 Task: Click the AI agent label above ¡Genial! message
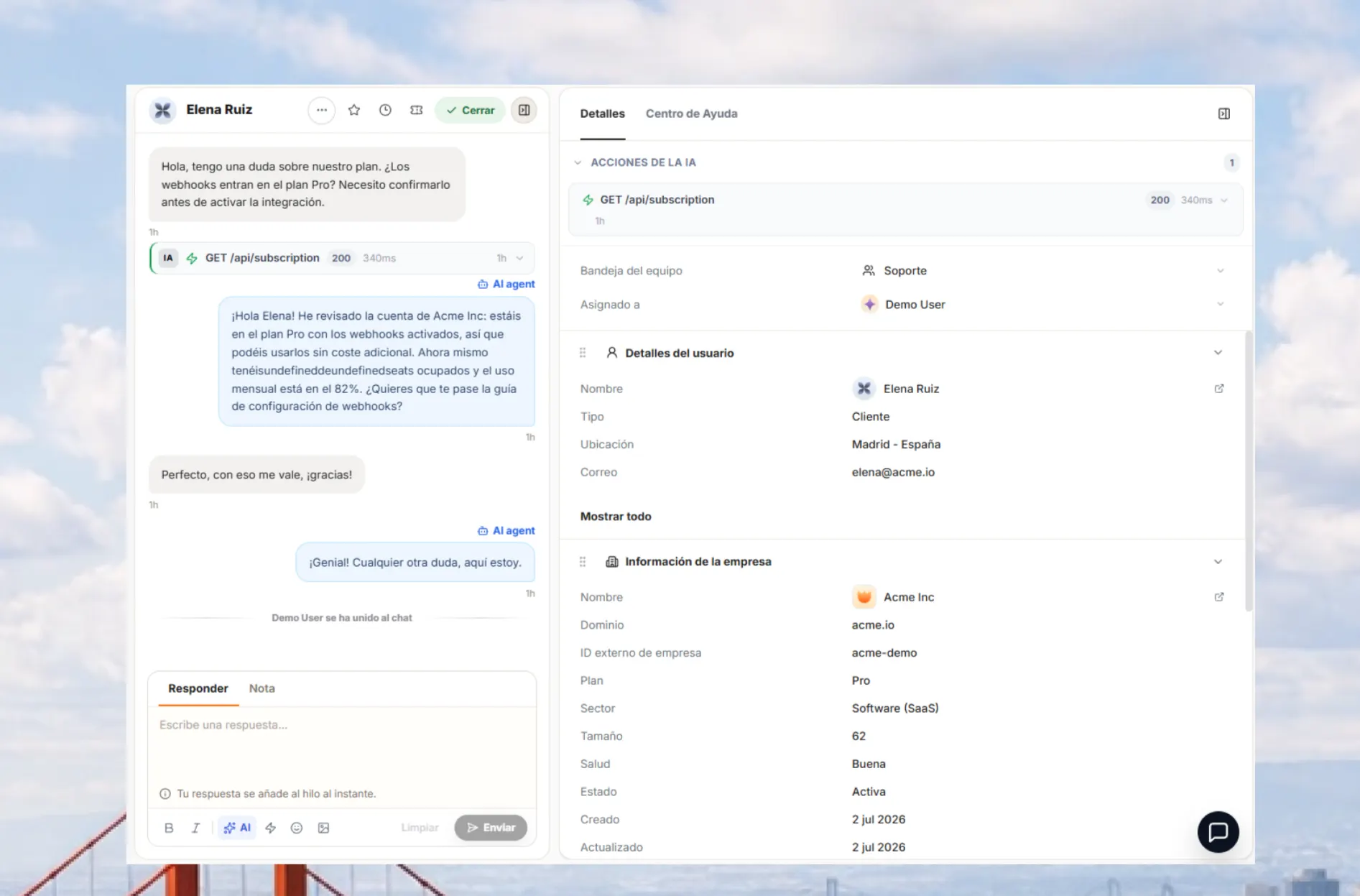[x=506, y=530]
